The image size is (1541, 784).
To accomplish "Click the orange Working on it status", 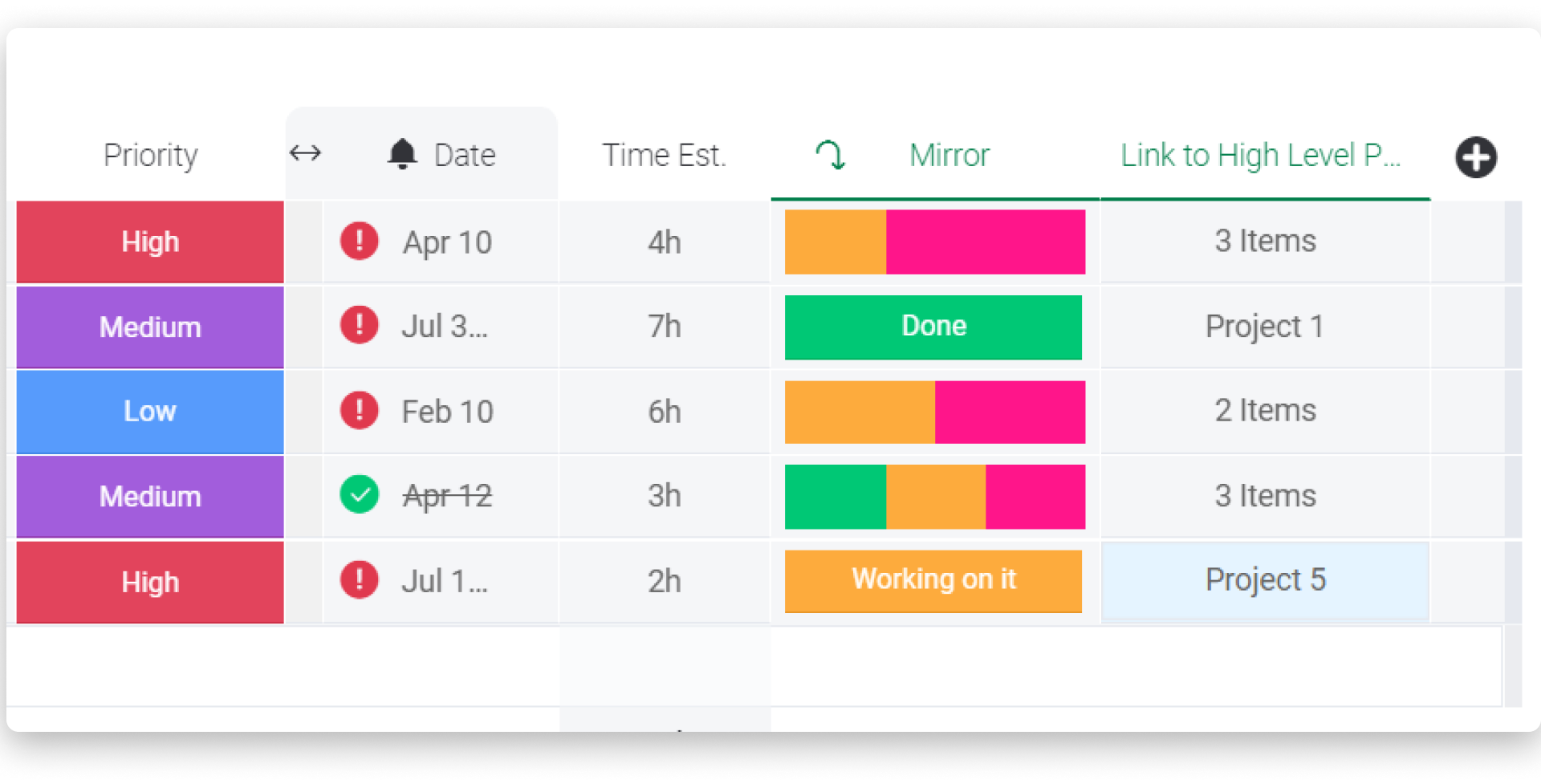I will (933, 580).
